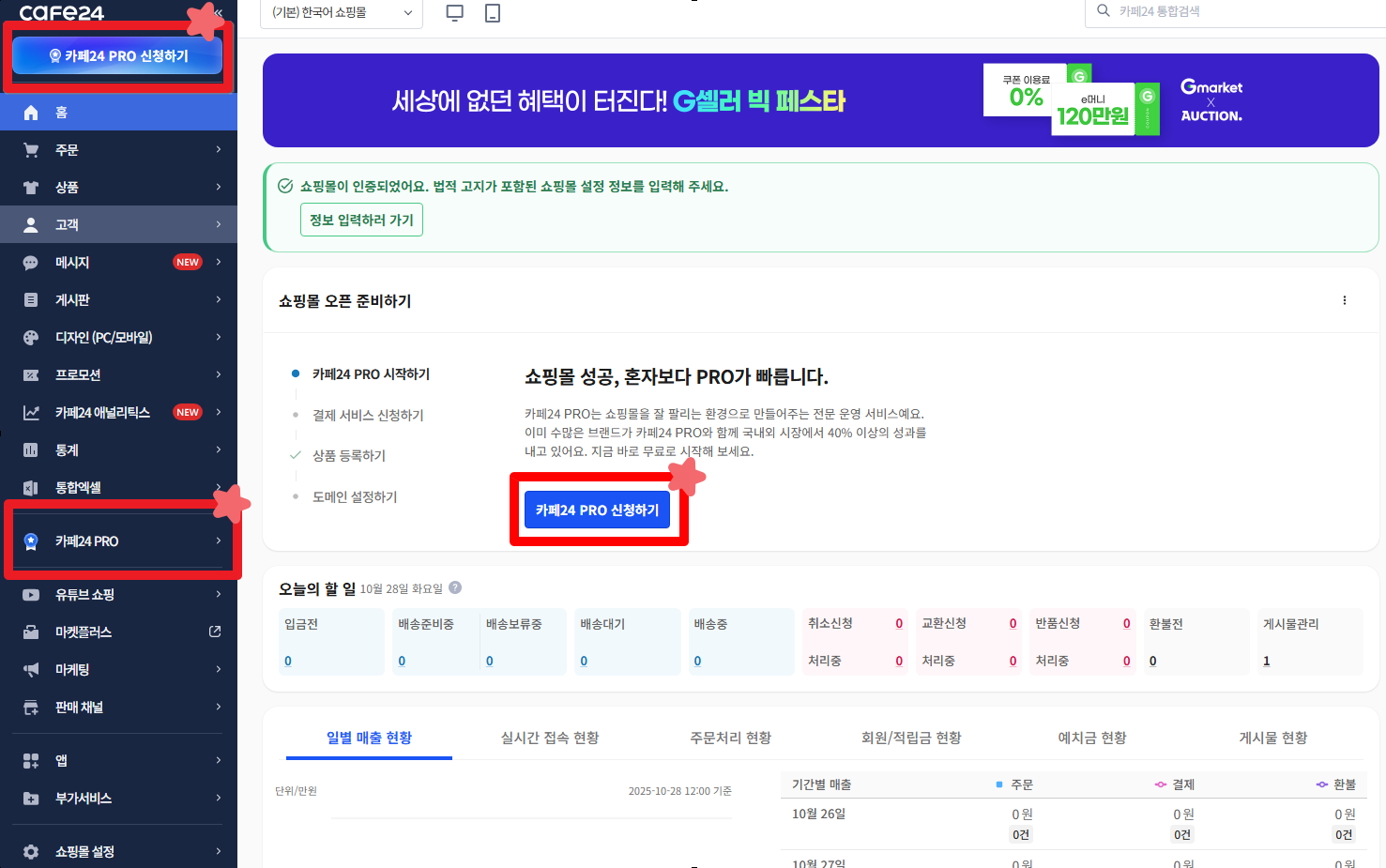Click the 게시물관리 count tile
The height and width of the screenshot is (868, 1386).
coord(1309,642)
